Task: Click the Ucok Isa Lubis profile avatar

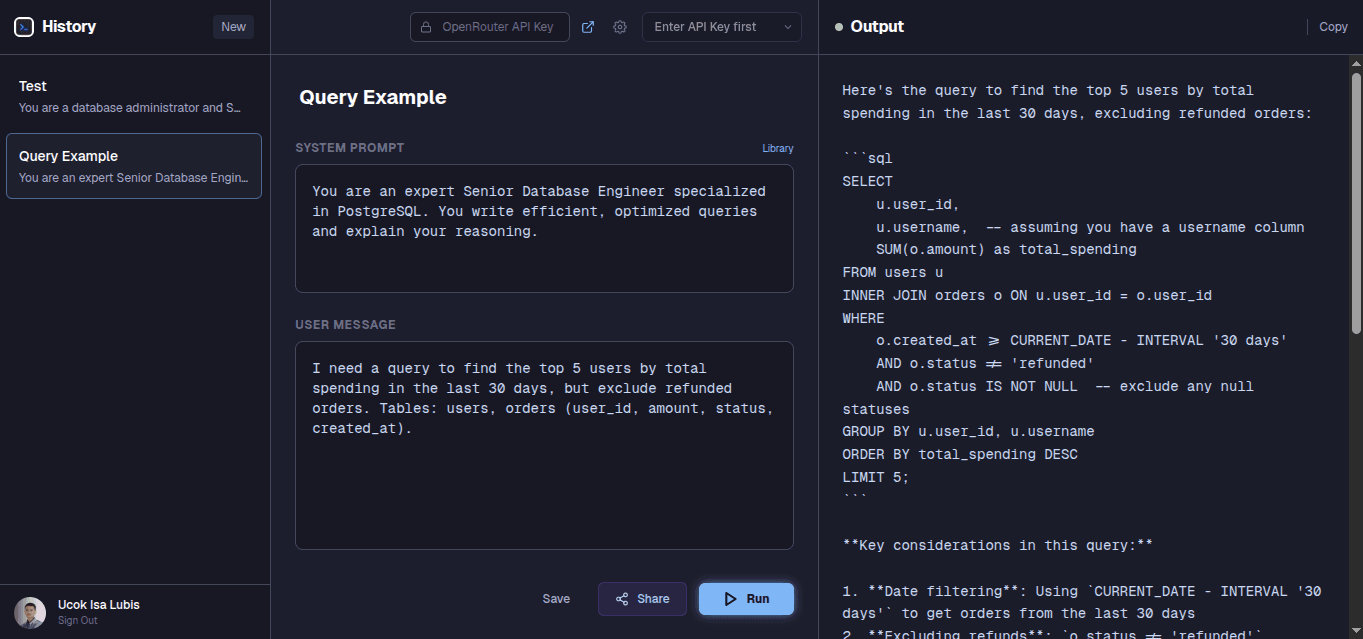Action: (28, 612)
